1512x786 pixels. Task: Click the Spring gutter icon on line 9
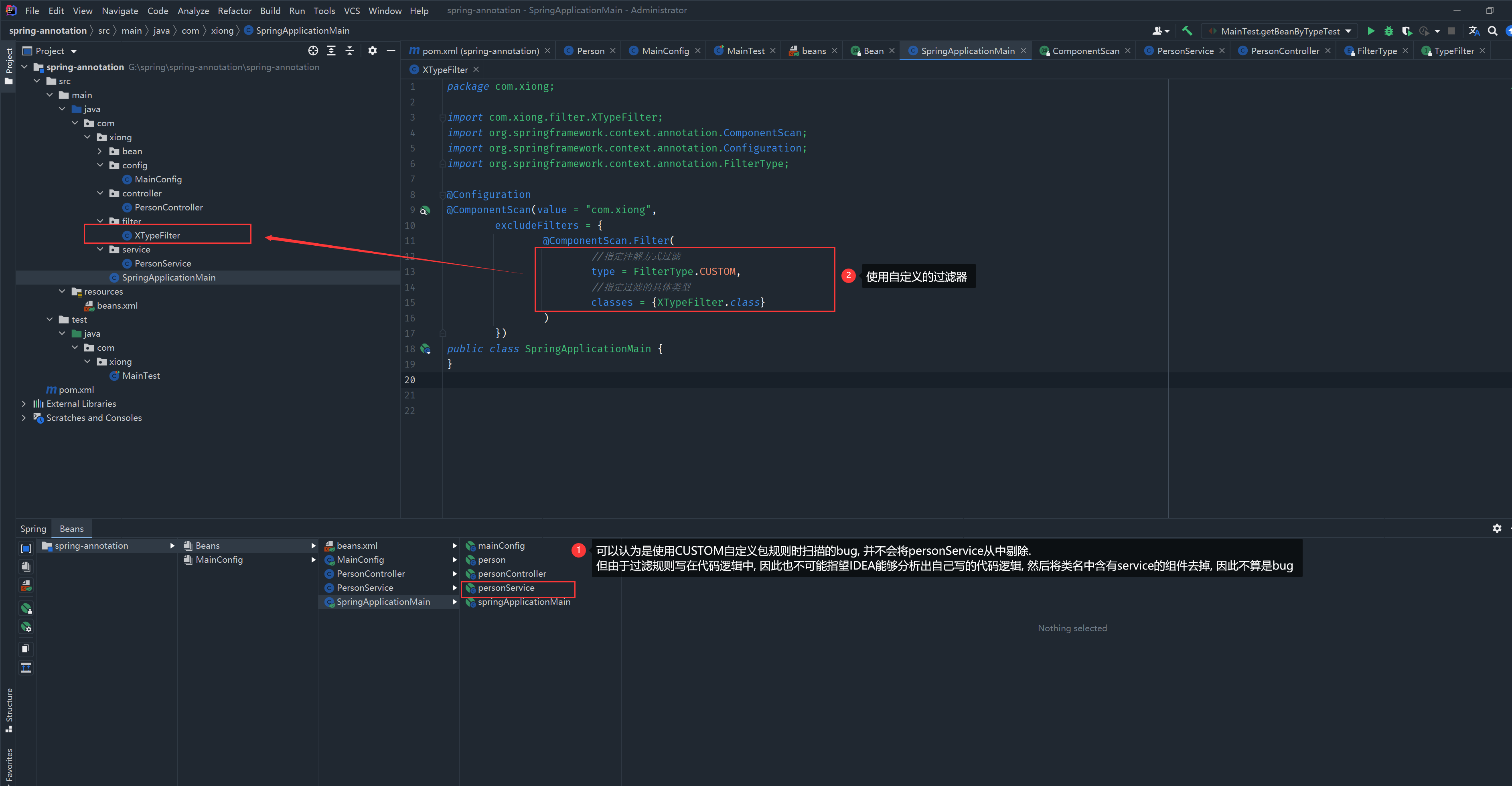(x=426, y=210)
